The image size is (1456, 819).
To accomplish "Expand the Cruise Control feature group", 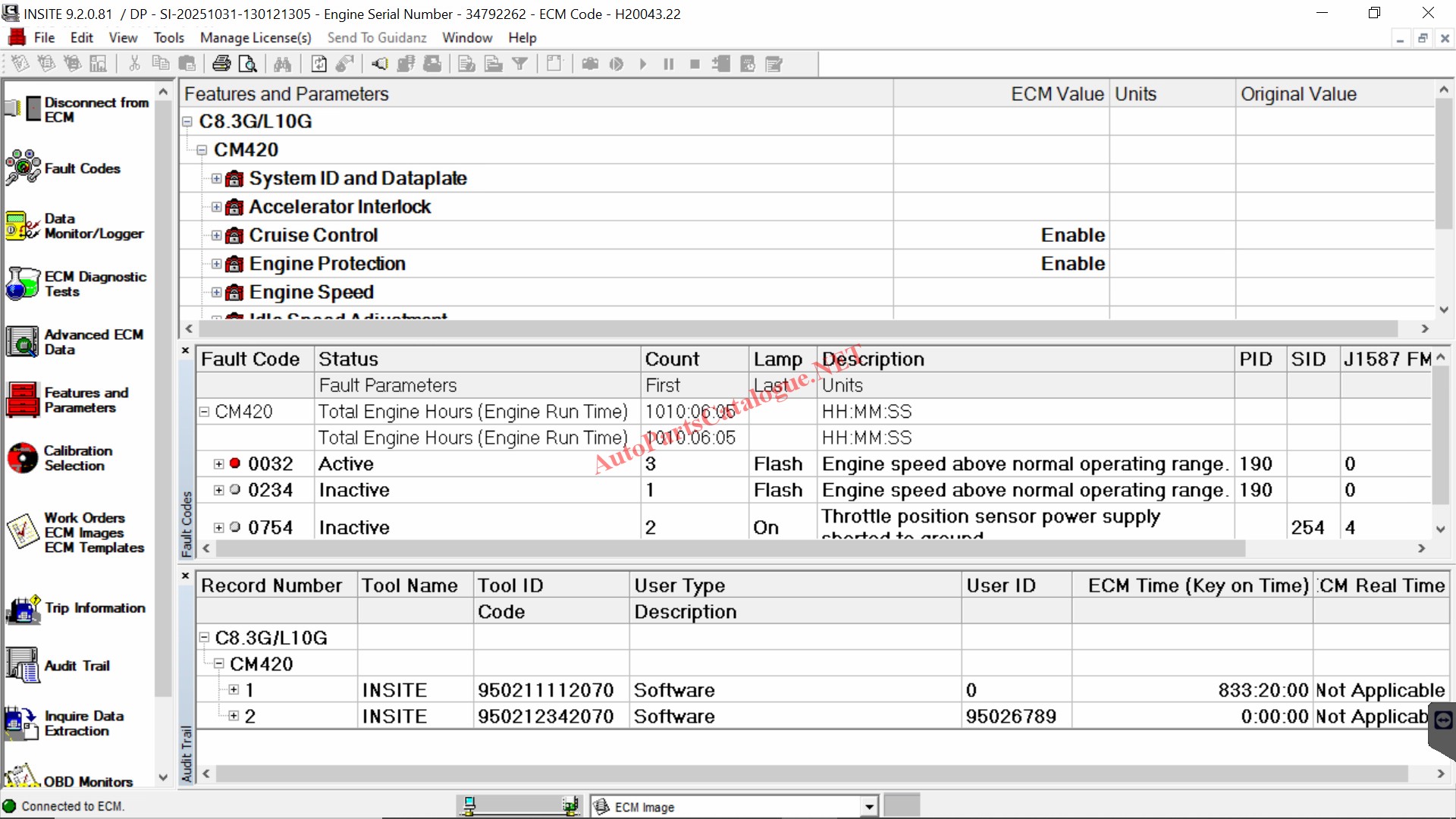I will click(217, 235).
